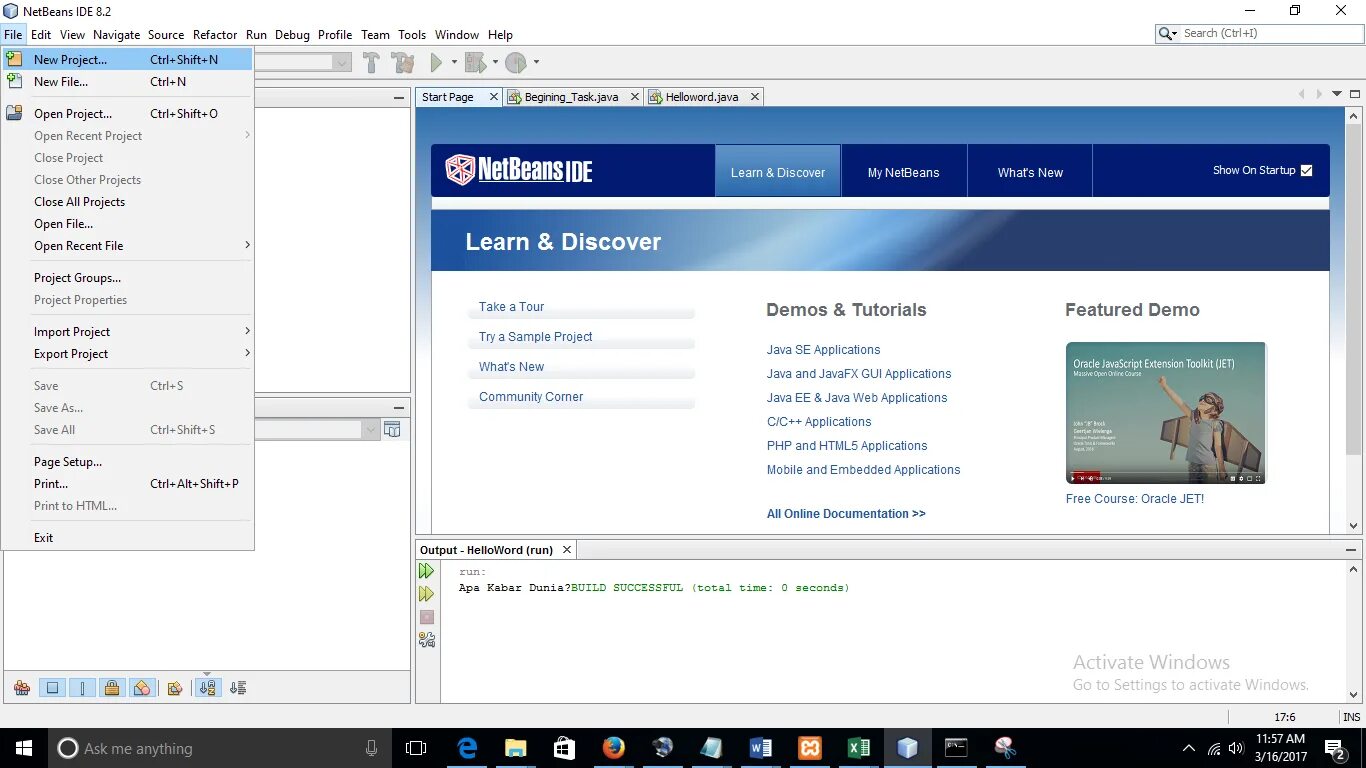
Task: Toggle the shapes filter button after lock
Action: (x=142, y=688)
